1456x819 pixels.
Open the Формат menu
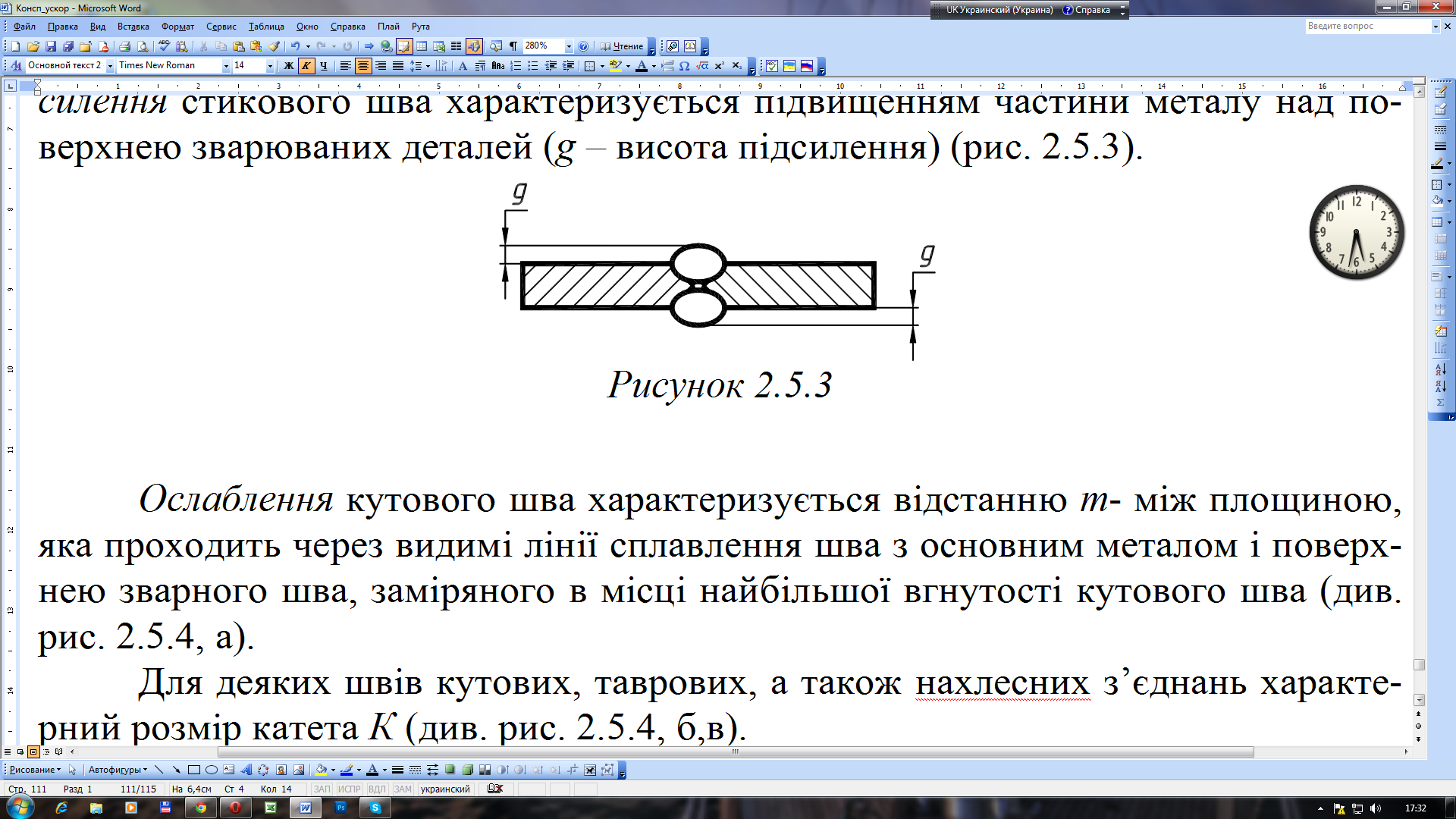pyautogui.click(x=177, y=27)
